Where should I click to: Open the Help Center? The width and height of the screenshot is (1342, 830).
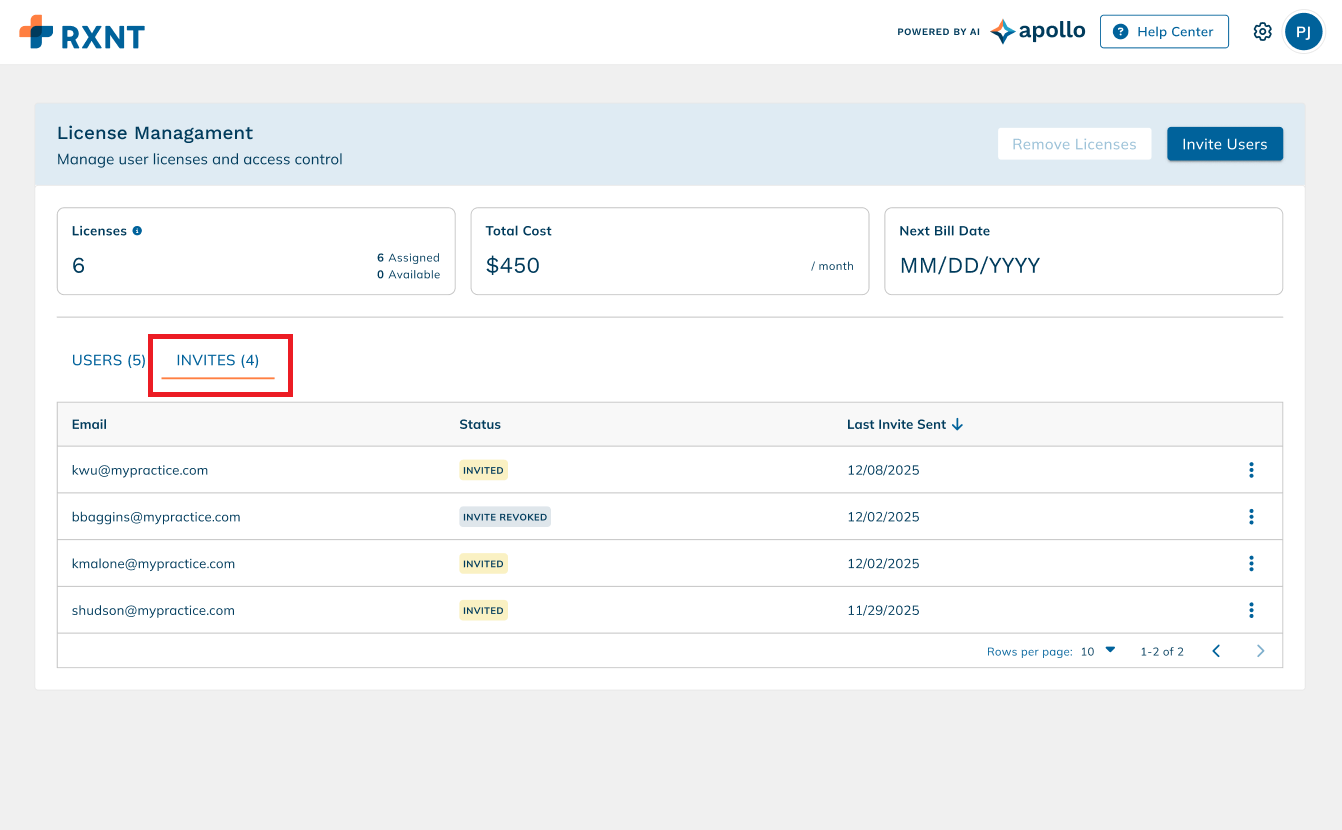[1164, 32]
